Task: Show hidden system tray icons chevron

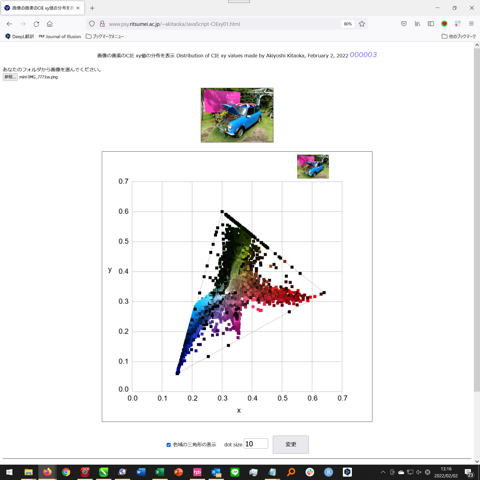Action: [x=383, y=472]
